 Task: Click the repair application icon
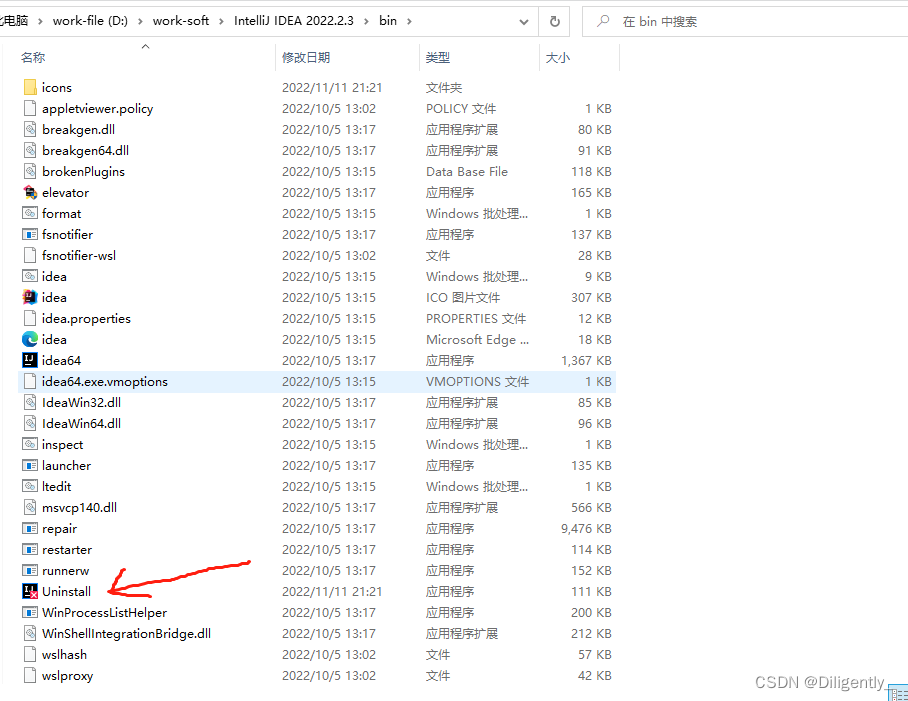pyautogui.click(x=30, y=528)
